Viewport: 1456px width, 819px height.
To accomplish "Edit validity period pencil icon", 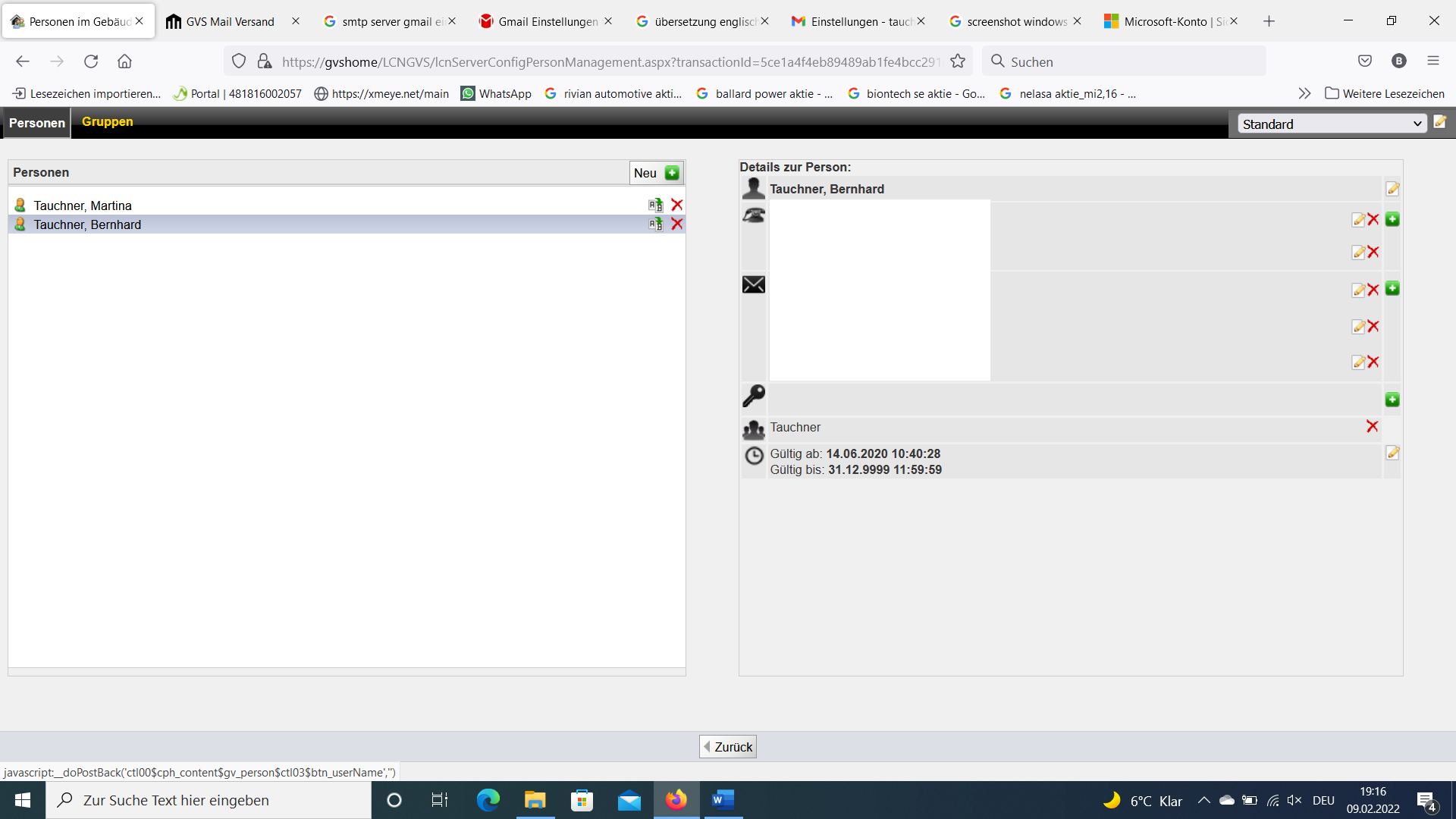I will pos(1392,453).
